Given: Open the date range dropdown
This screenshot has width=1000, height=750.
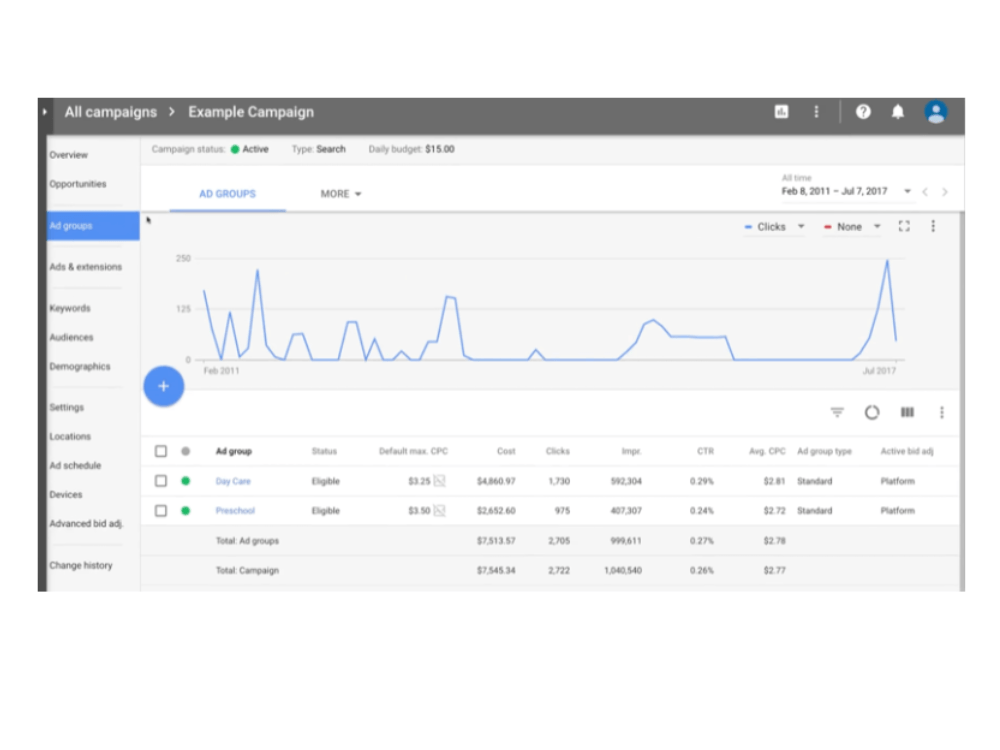Looking at the screenshot, I should (846, 191).
